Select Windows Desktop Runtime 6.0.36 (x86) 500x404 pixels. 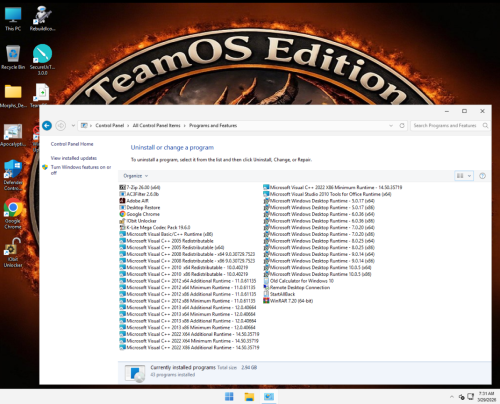[x=319, y=221]
